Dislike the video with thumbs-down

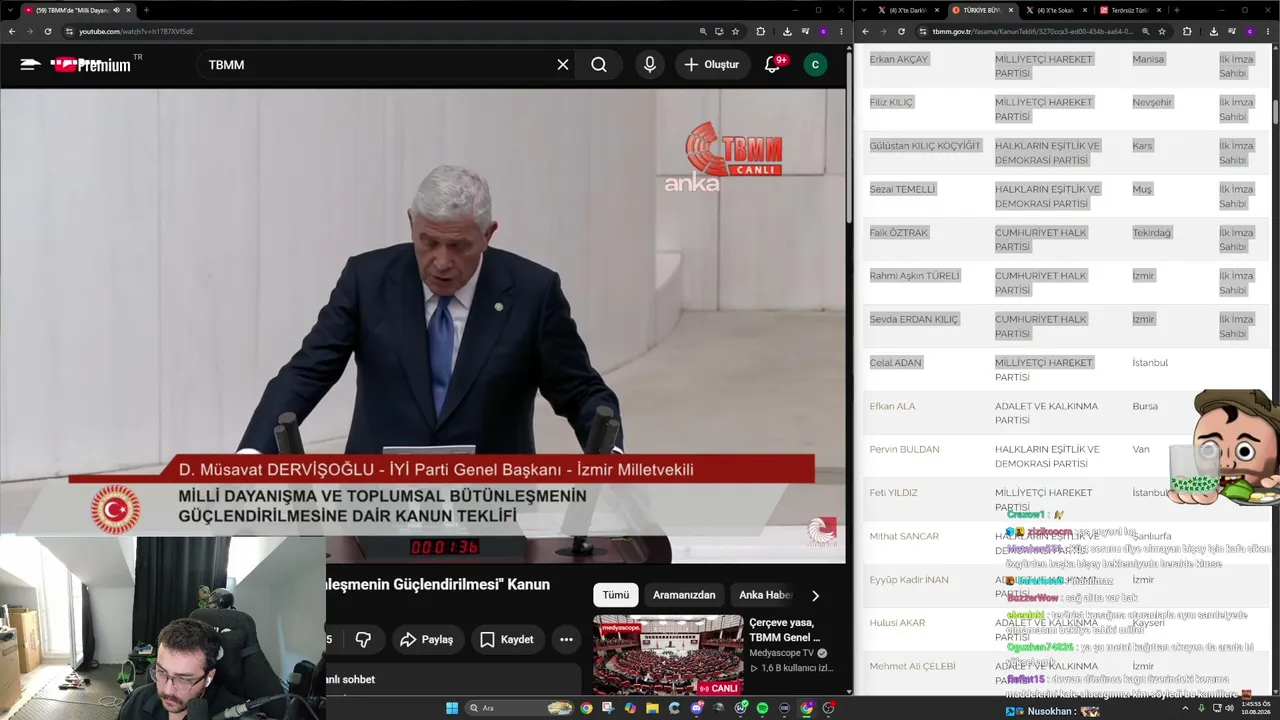[363, 639]
